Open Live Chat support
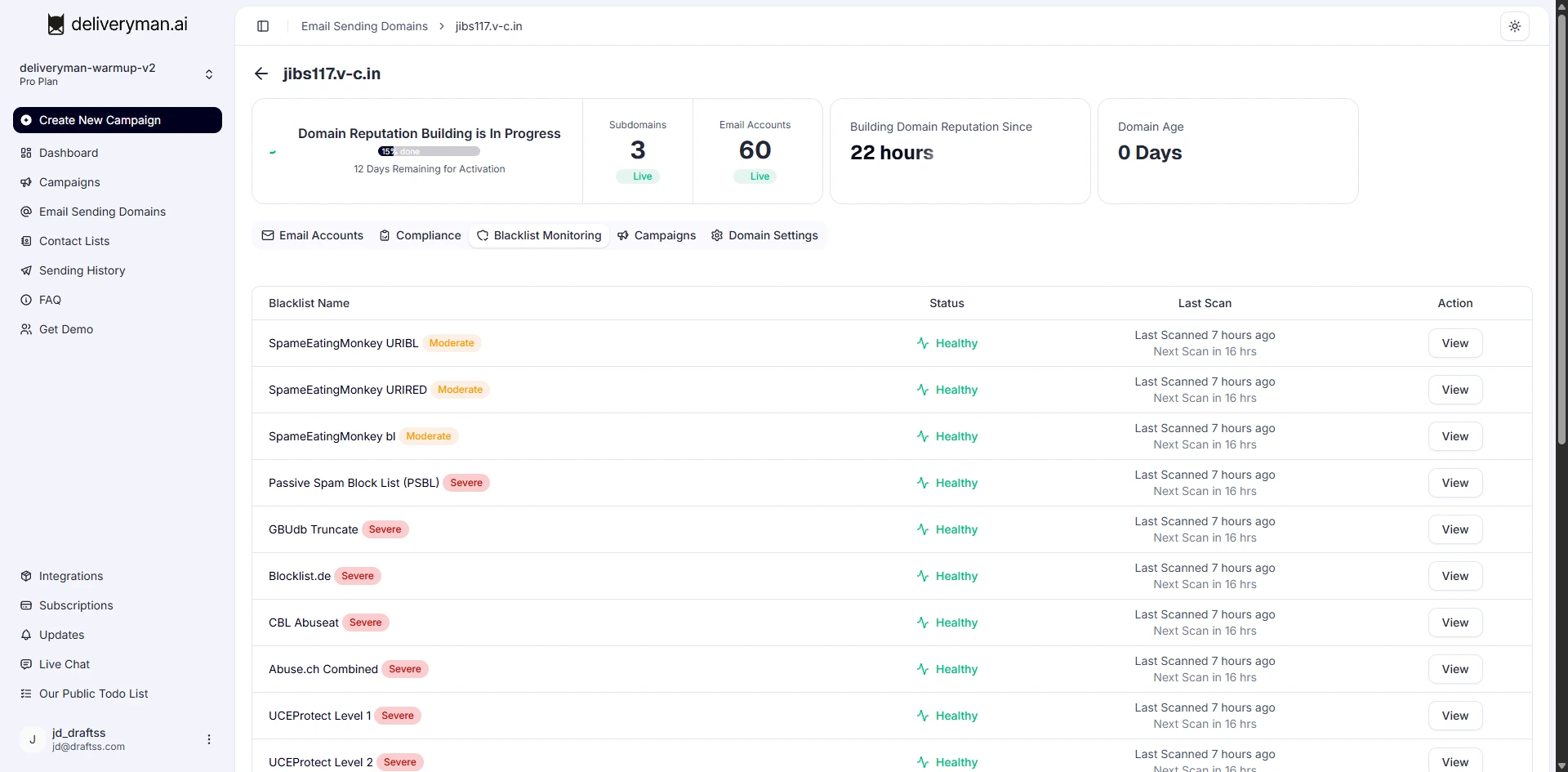Image resolution: width=1568 pixels, height=772 pixels. pos(64,664)
